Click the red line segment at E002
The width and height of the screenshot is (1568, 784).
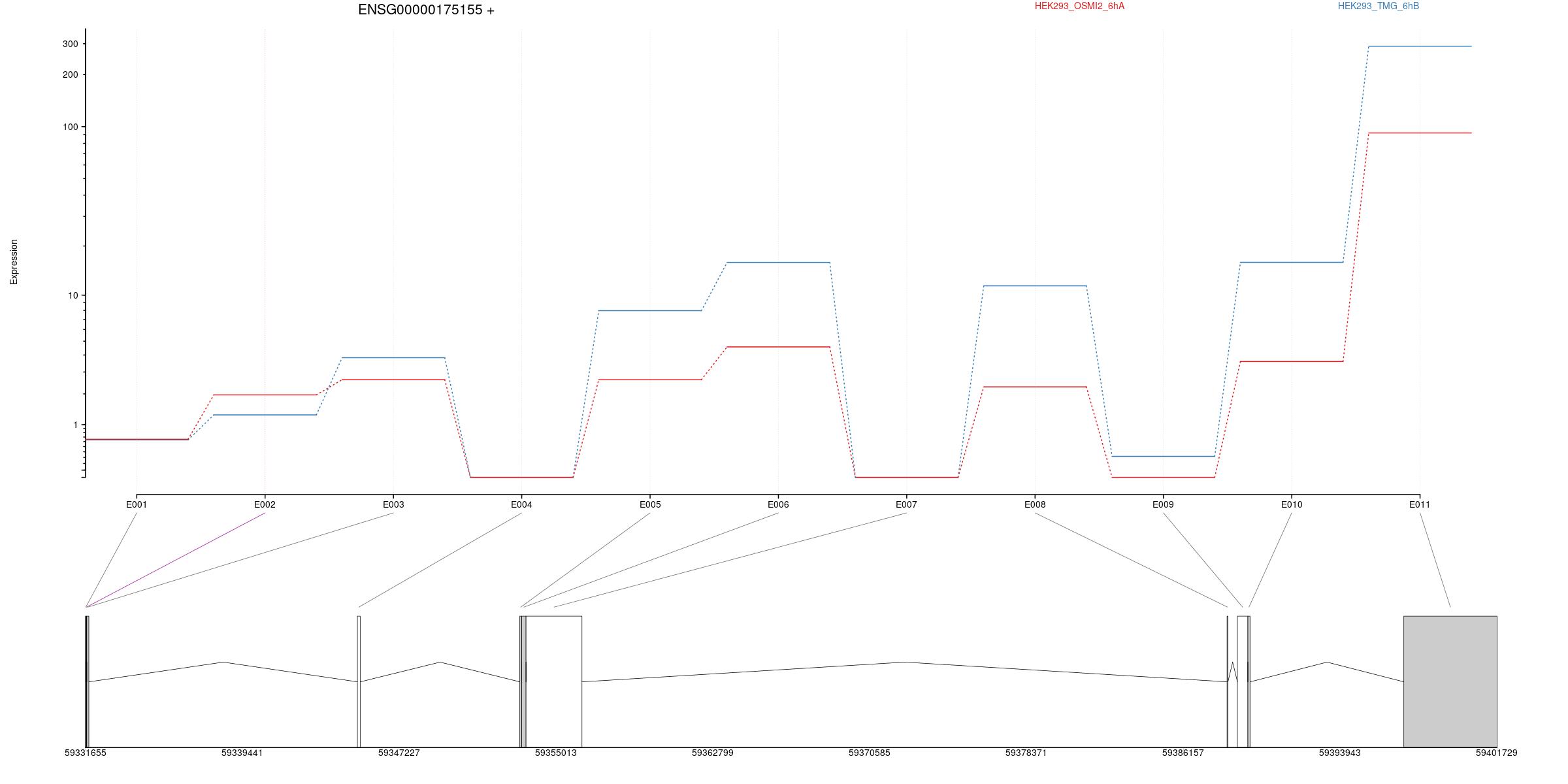point(265,395)
